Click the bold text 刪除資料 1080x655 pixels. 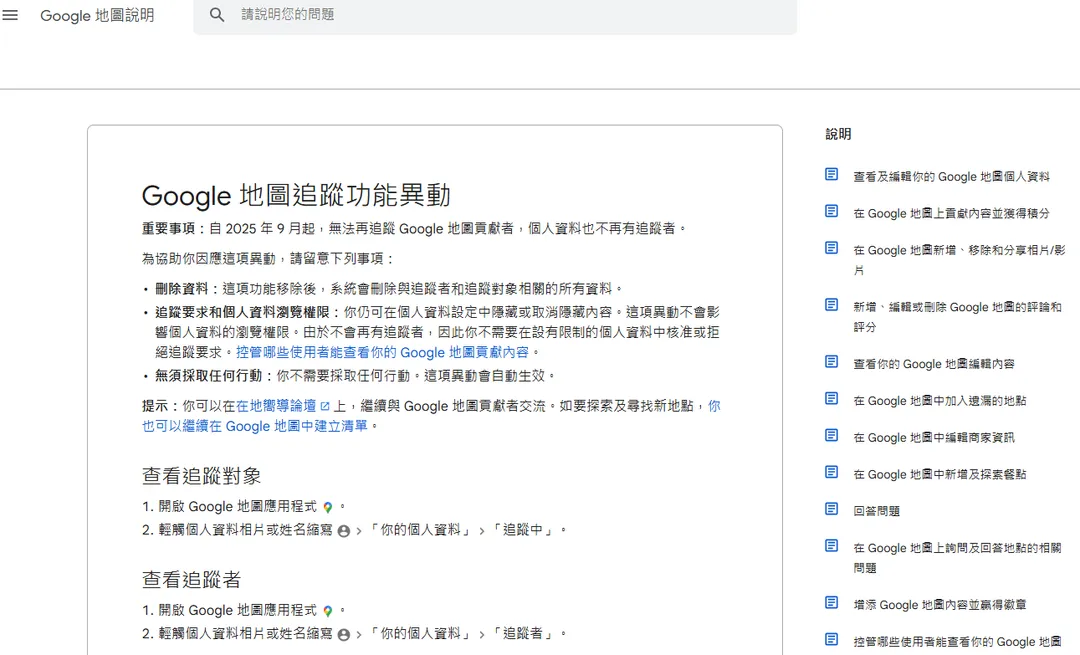click(181, 289)
